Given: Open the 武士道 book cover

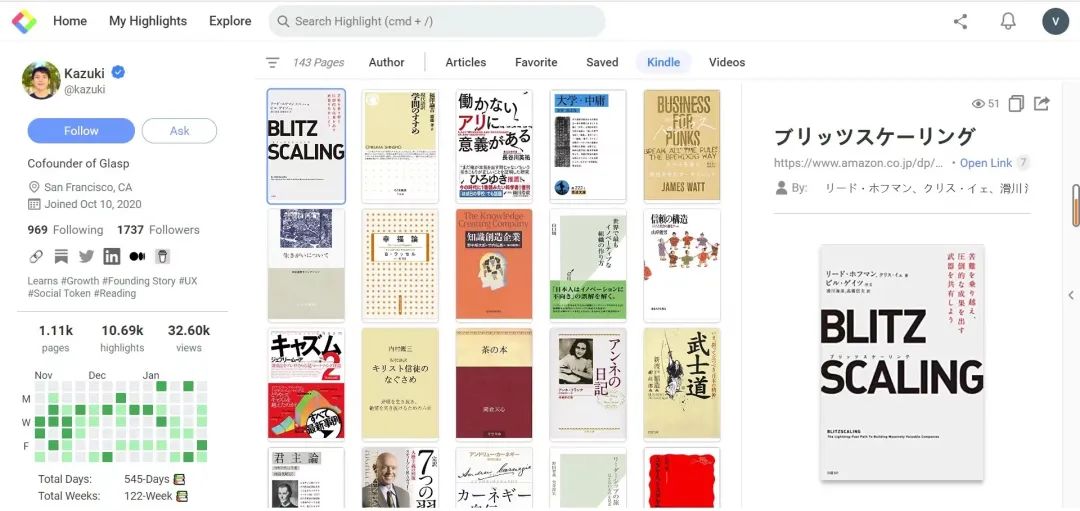Looking at the screenshot, I should point(682,384).
